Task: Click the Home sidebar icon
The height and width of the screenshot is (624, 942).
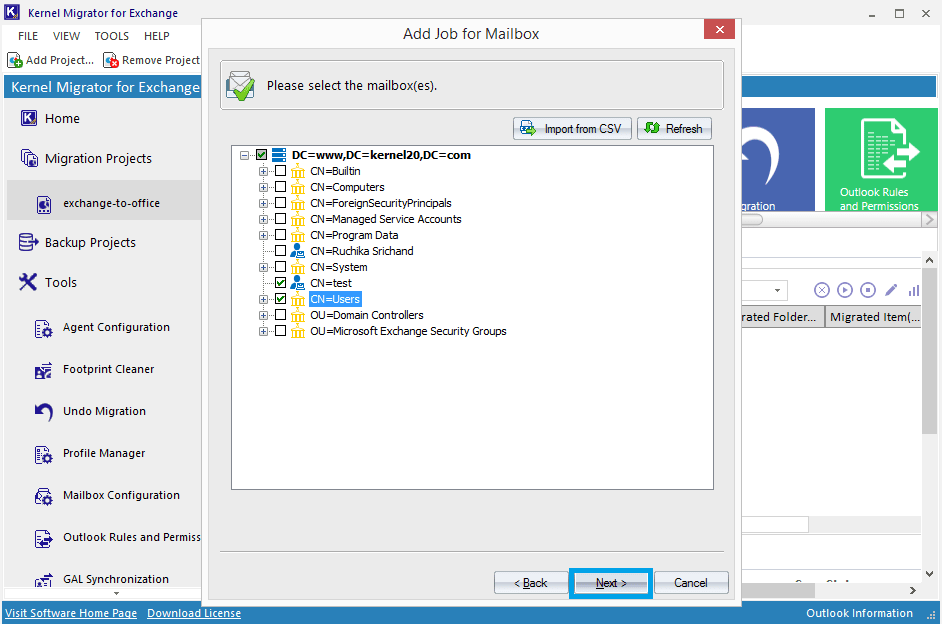Action: point(29,118)
